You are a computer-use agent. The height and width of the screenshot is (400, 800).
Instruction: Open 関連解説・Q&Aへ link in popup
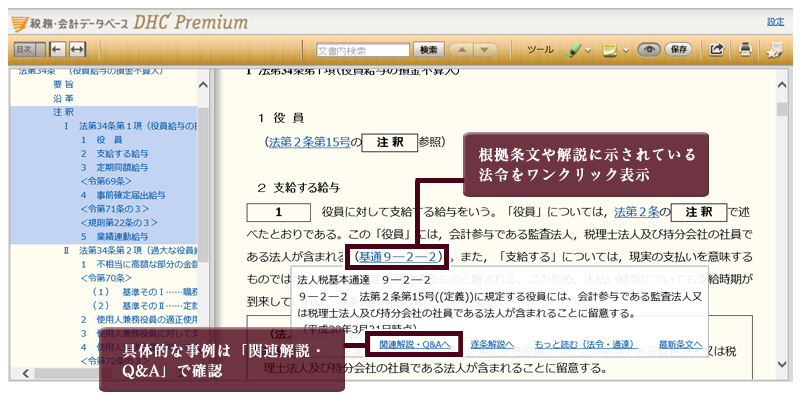tap(406, 344)
